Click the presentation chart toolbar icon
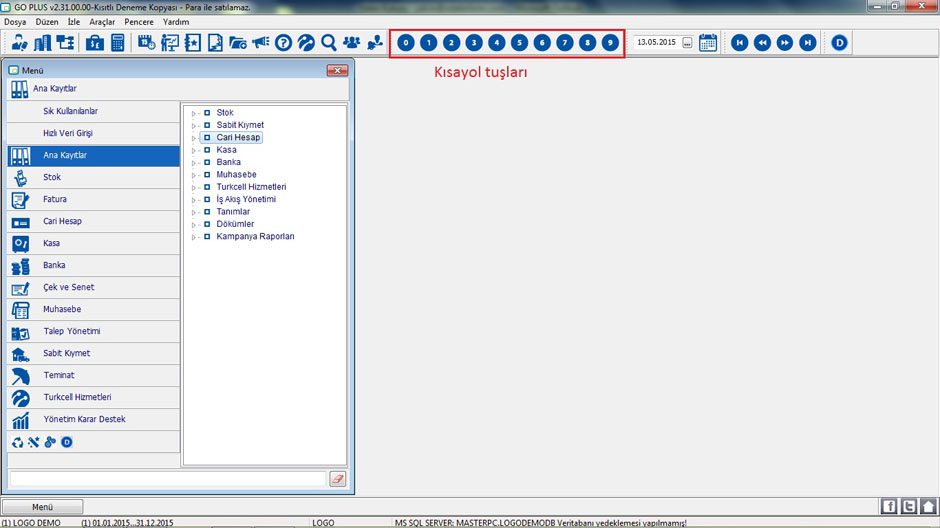The width and height of the screenshot is (940, 528). (x=170, y=43)
